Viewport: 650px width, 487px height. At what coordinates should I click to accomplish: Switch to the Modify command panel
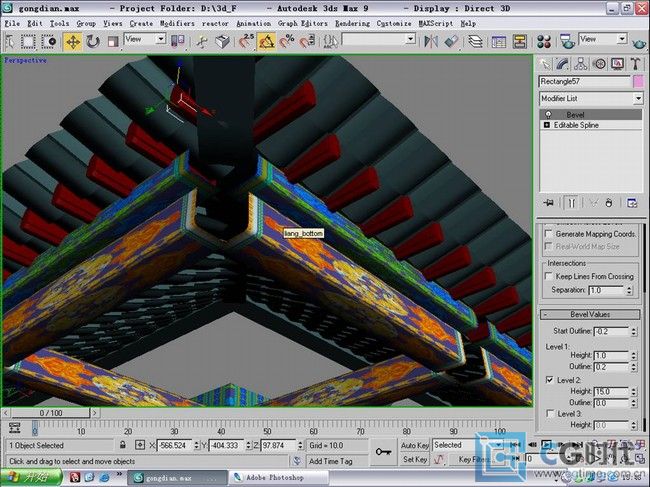(x=563, y=64)
